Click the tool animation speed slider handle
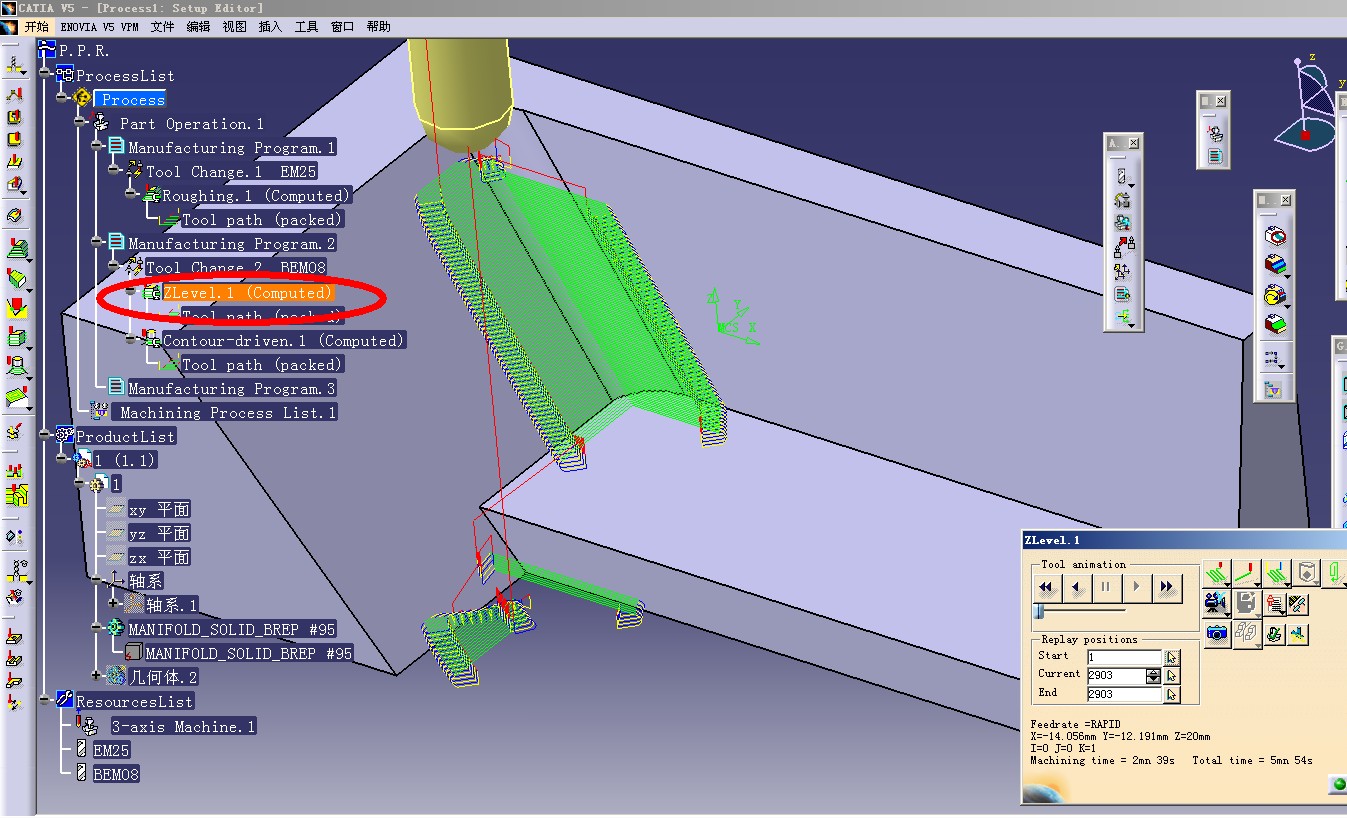Image resolution: width=1347 pixels, height=818 pixels. 1040,611
